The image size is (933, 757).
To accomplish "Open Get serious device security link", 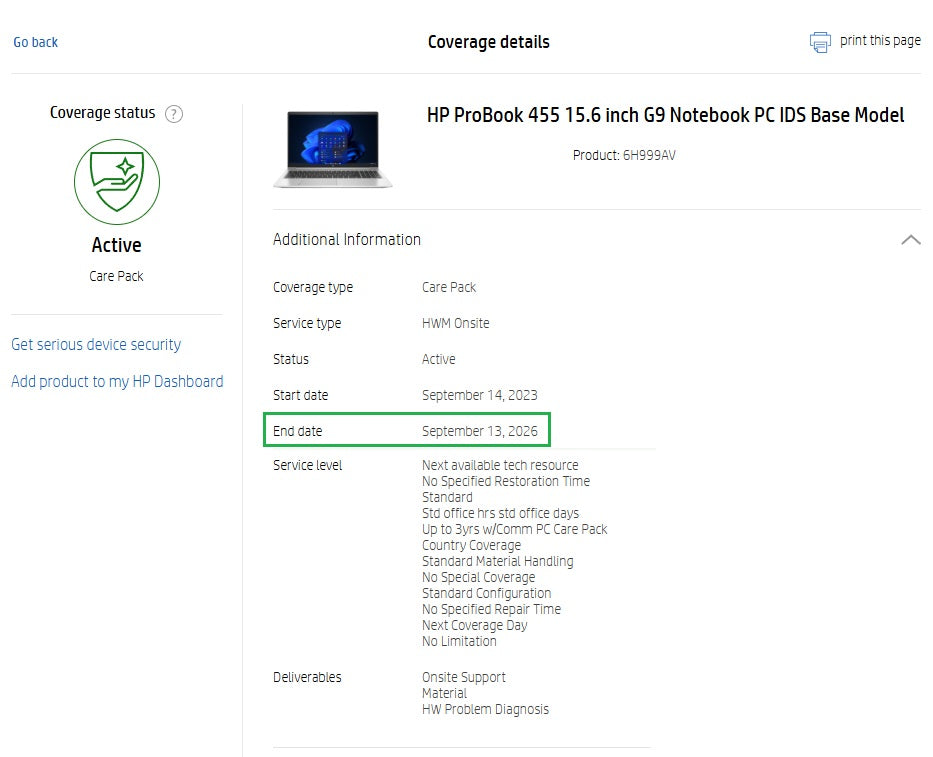I will [x=96, y=345].
